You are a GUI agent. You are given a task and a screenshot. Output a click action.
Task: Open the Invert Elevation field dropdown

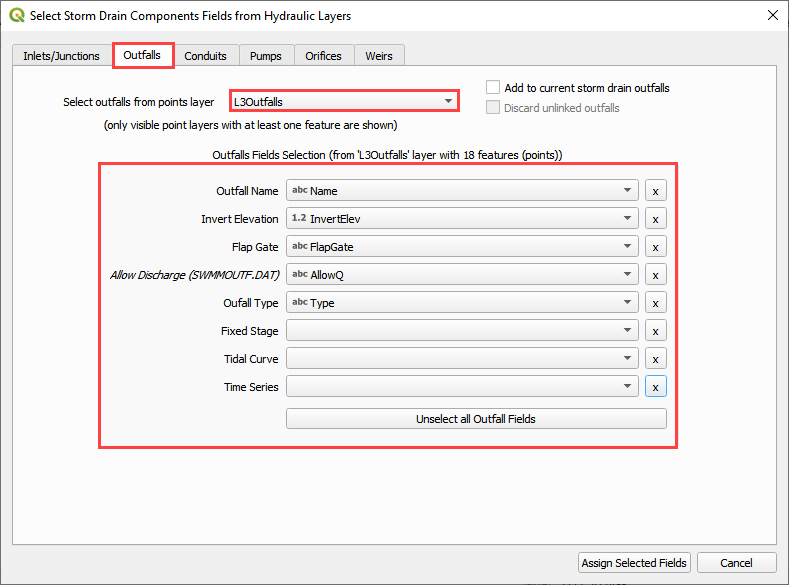click(x=461, y=219)
